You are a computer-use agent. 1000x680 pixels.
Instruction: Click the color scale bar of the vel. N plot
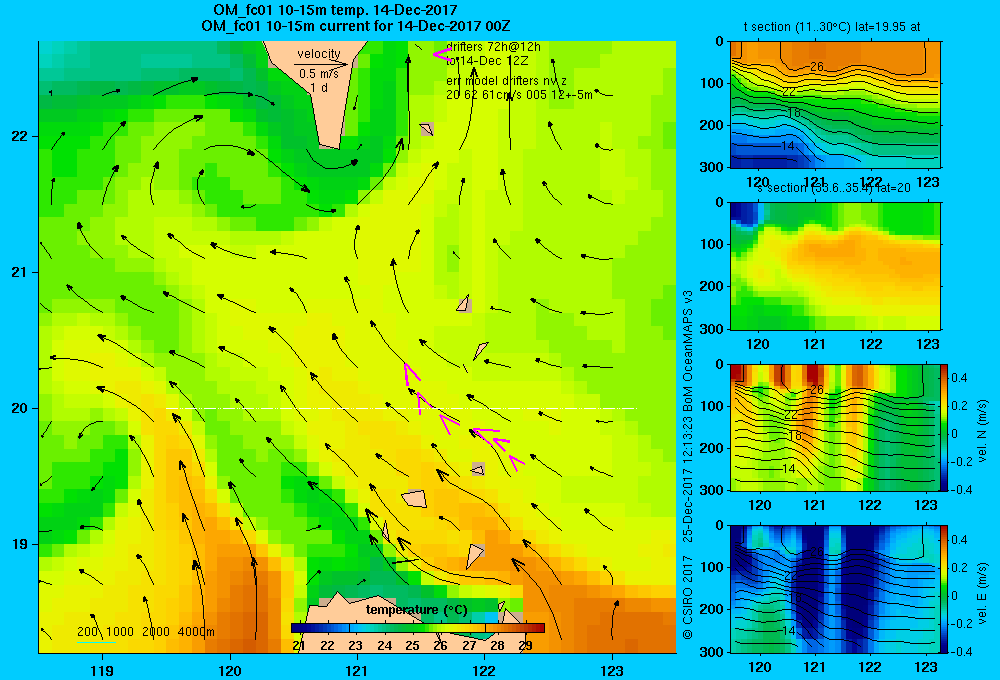(945, 427)
